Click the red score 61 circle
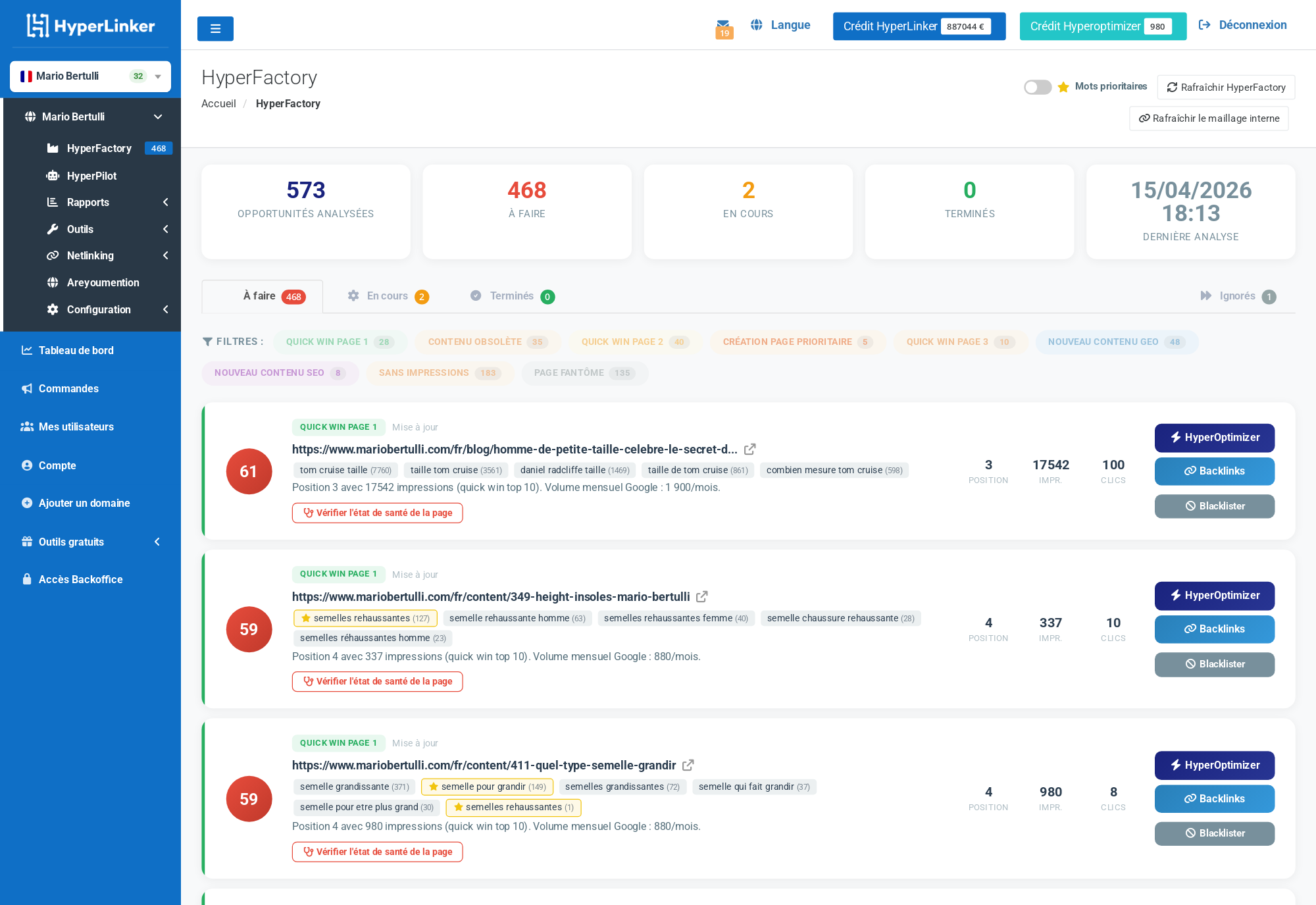The width and height of the screenshot is (1316, 905). (x=249, y=471)
